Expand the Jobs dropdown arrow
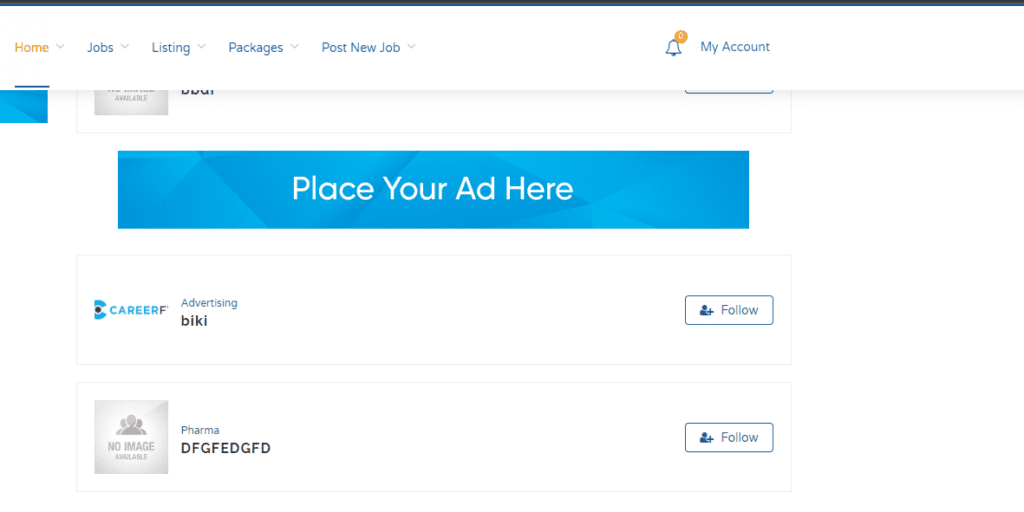This screenshot has width=1024, height=512. 123,47
